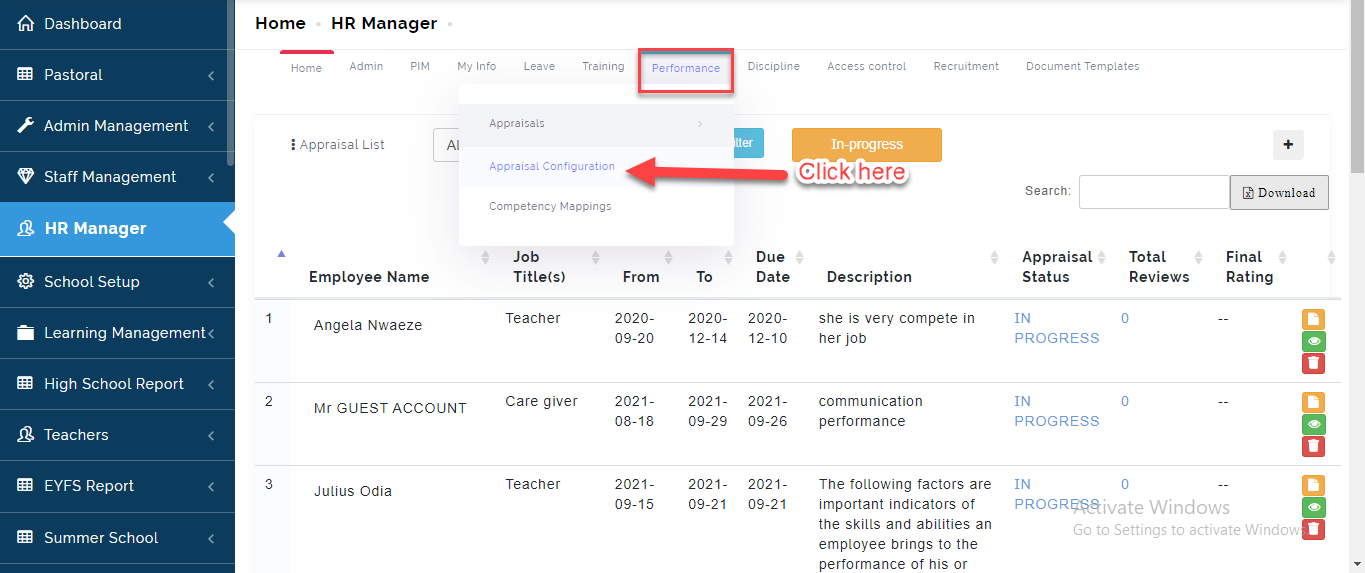Click the Staff Management diamond icon
This screenshot has width=1365, height=573.
coord(26,177)
